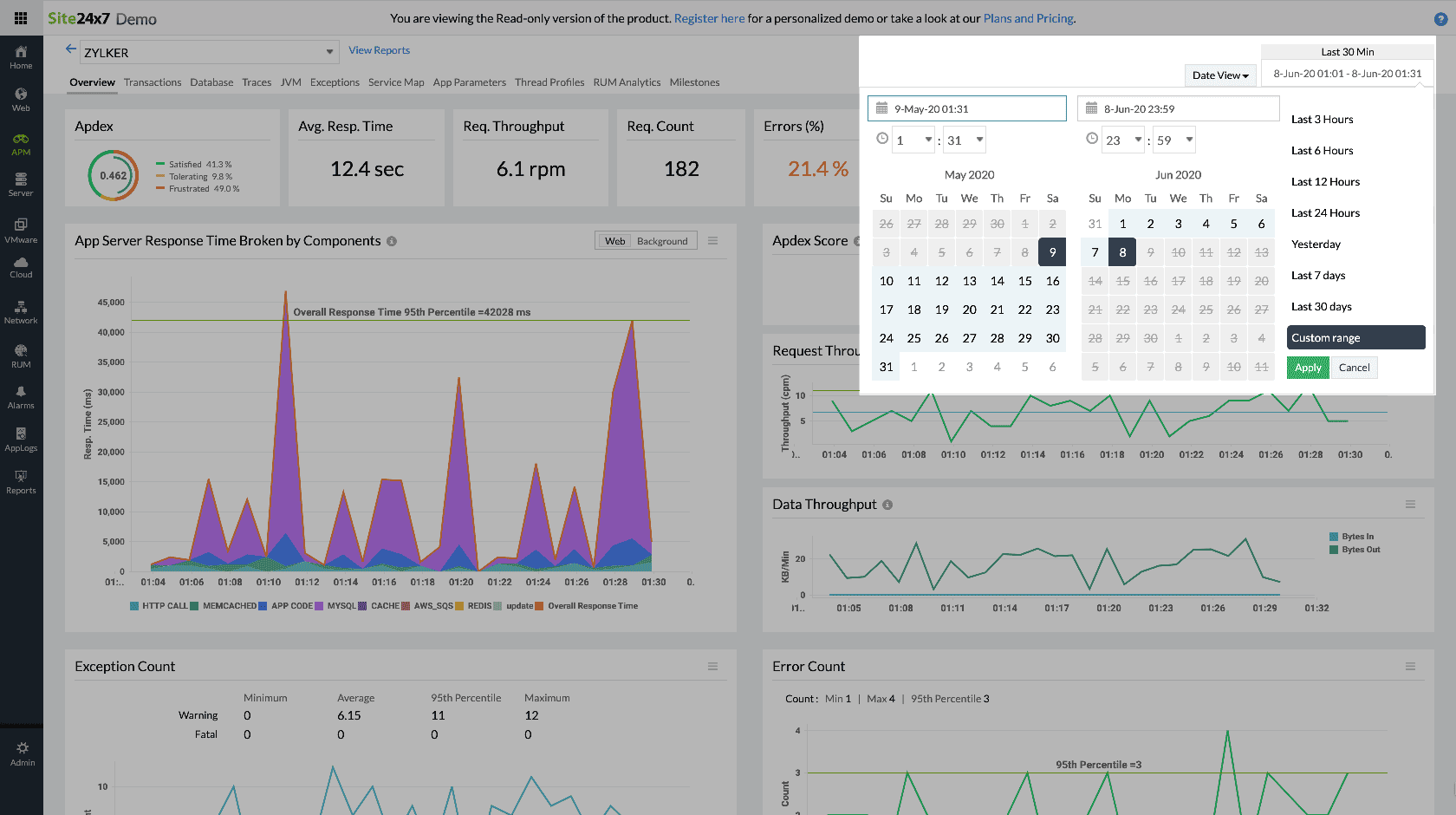Open the AppLogs sidebar icon
This screenshot has height=815, width=1456.
point(21,440)
